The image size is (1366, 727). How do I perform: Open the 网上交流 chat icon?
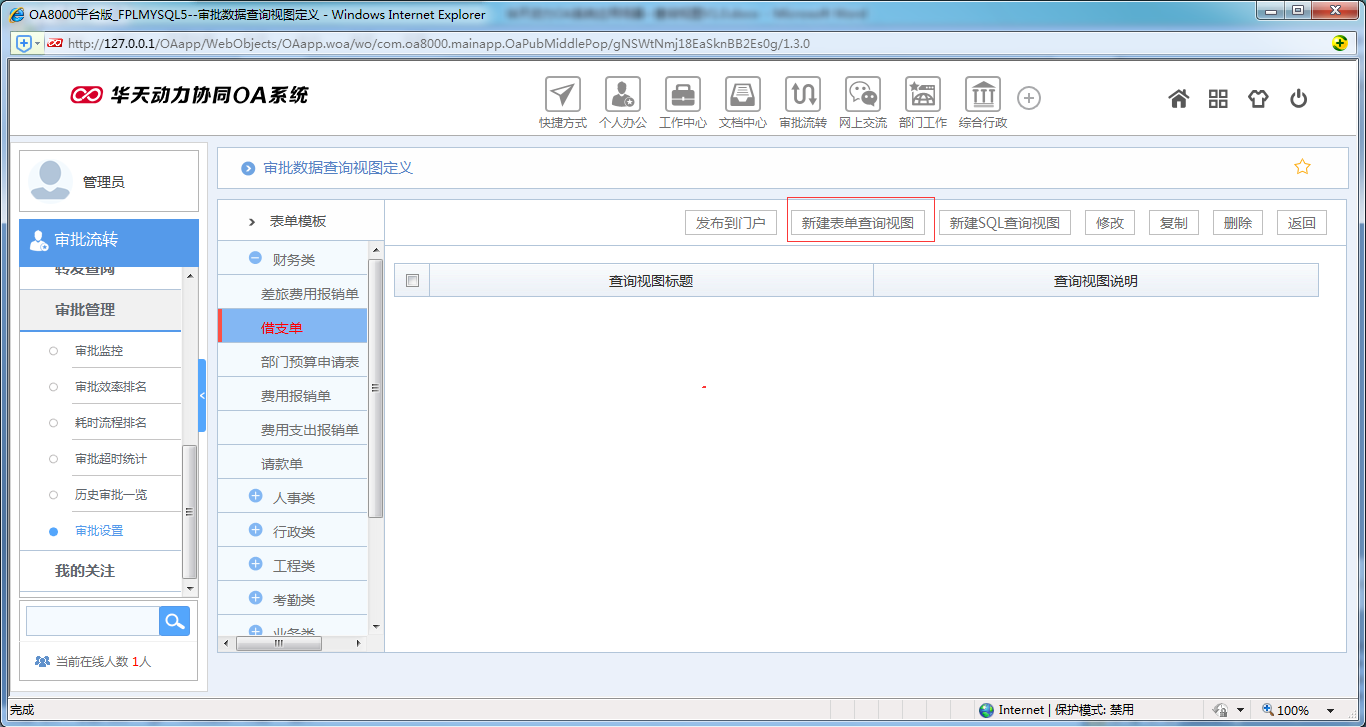click(862, 95)
